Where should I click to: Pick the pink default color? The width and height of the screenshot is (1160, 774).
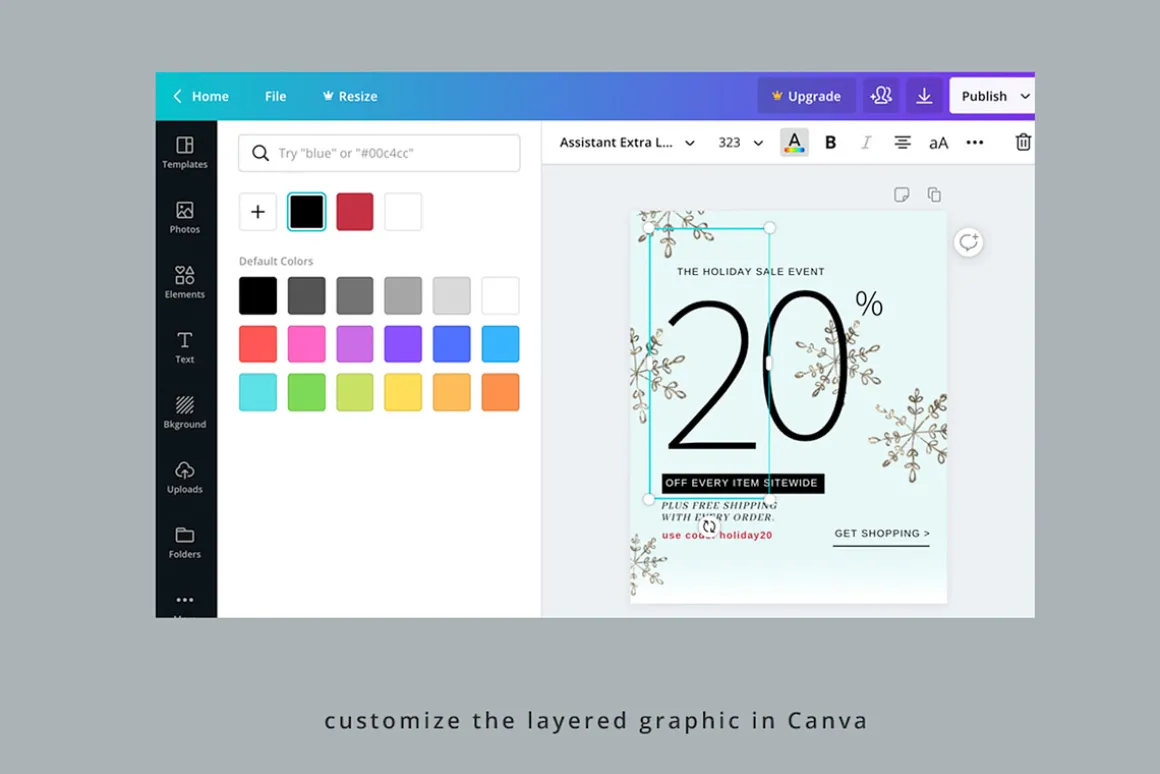point(306,344)
